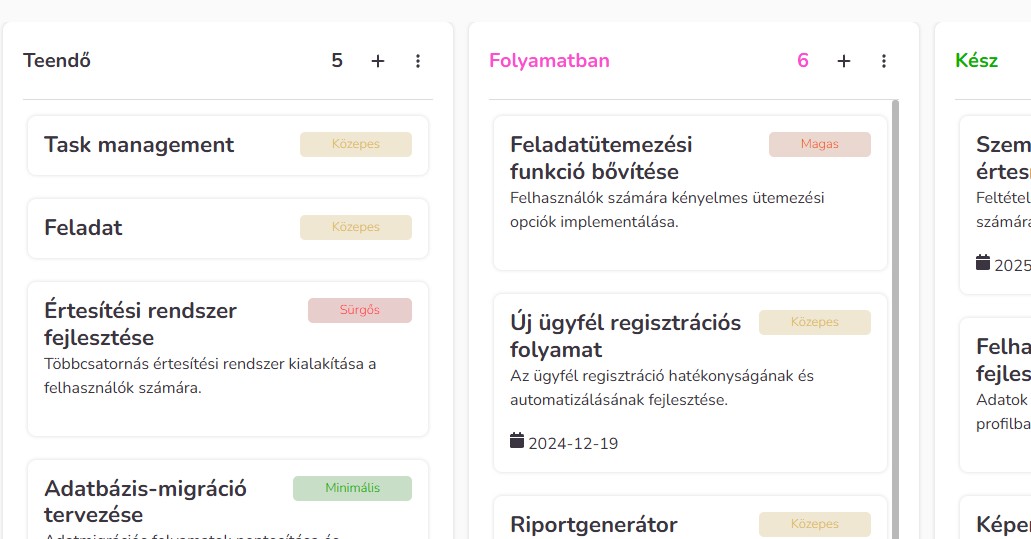Open Új ügyfél regisztrációs folyamat card

(x=625, y=336)
